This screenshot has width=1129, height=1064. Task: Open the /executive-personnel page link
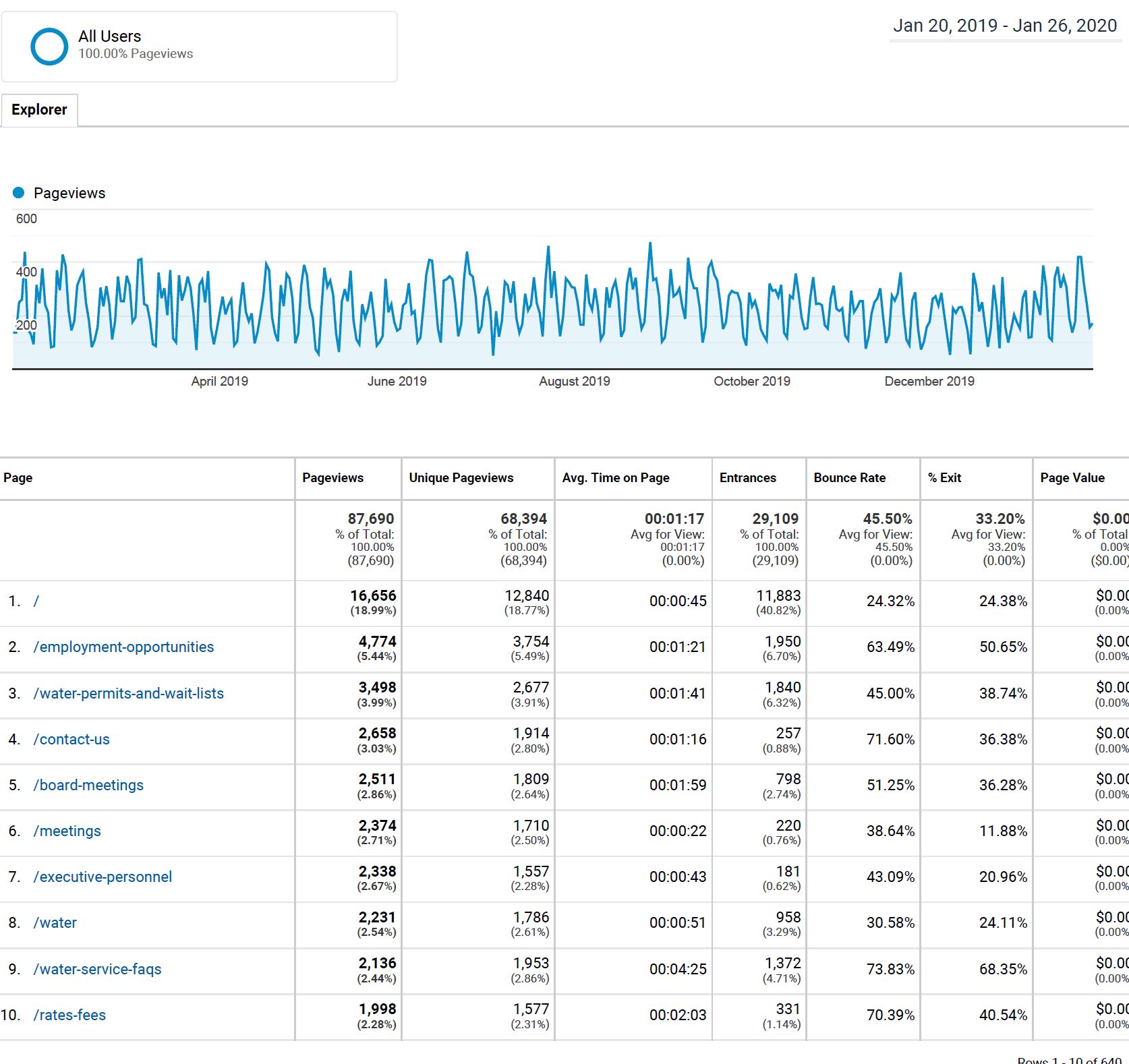point(103,877)
